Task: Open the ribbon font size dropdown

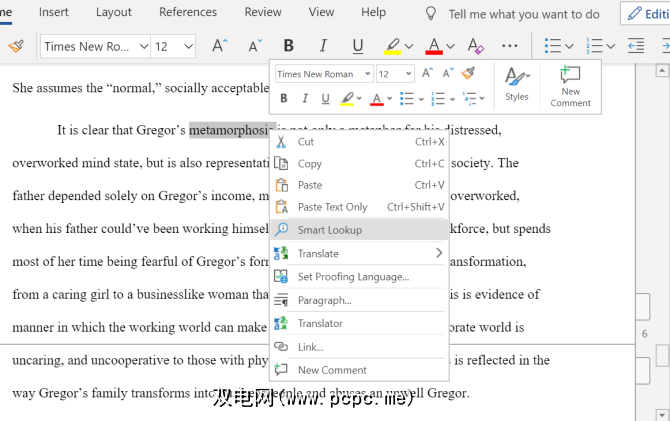Action: (188, 47)
